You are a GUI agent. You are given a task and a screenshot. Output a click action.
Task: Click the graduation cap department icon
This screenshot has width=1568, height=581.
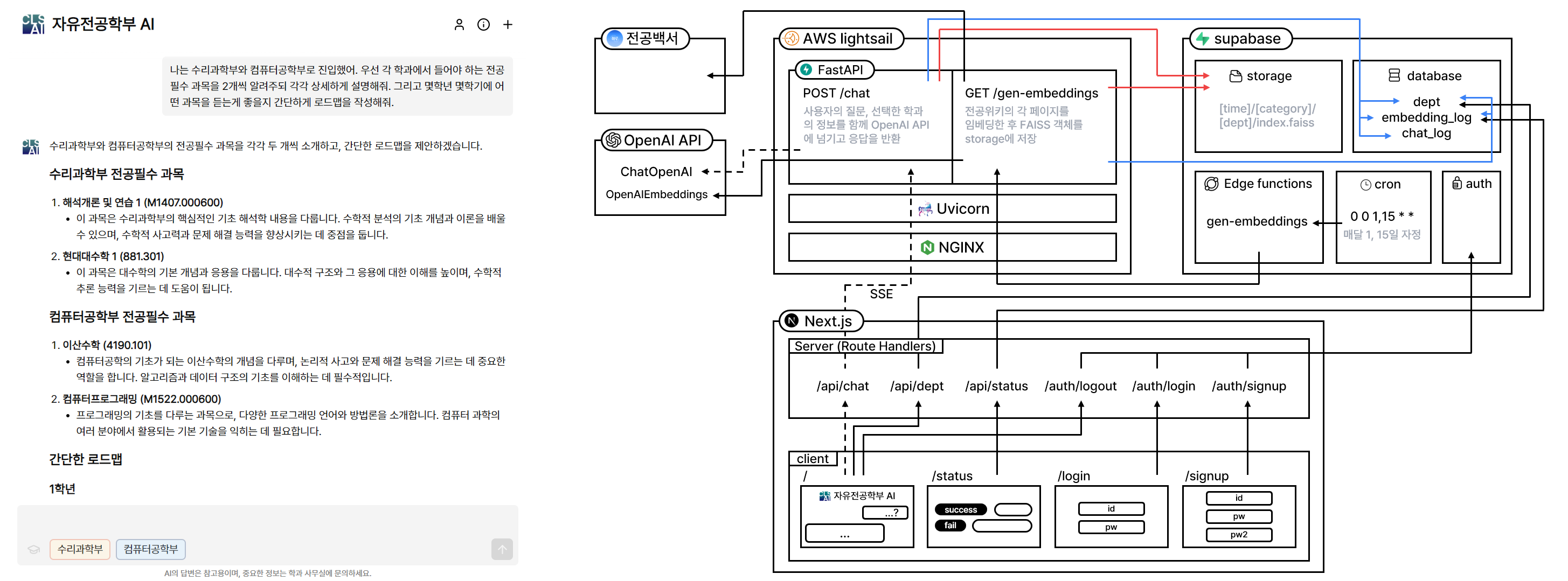point(33,549)
